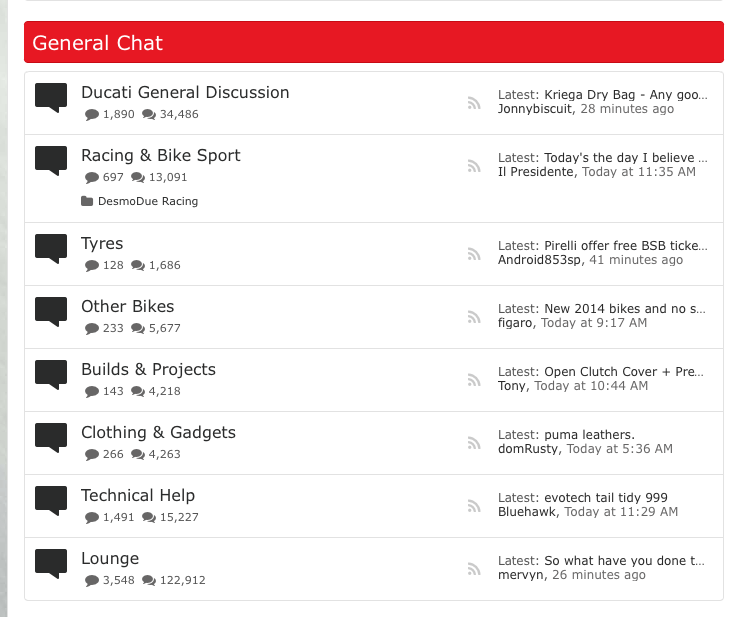Go to the Technical Help forum
Screen dimensions: 737x617
138,496
